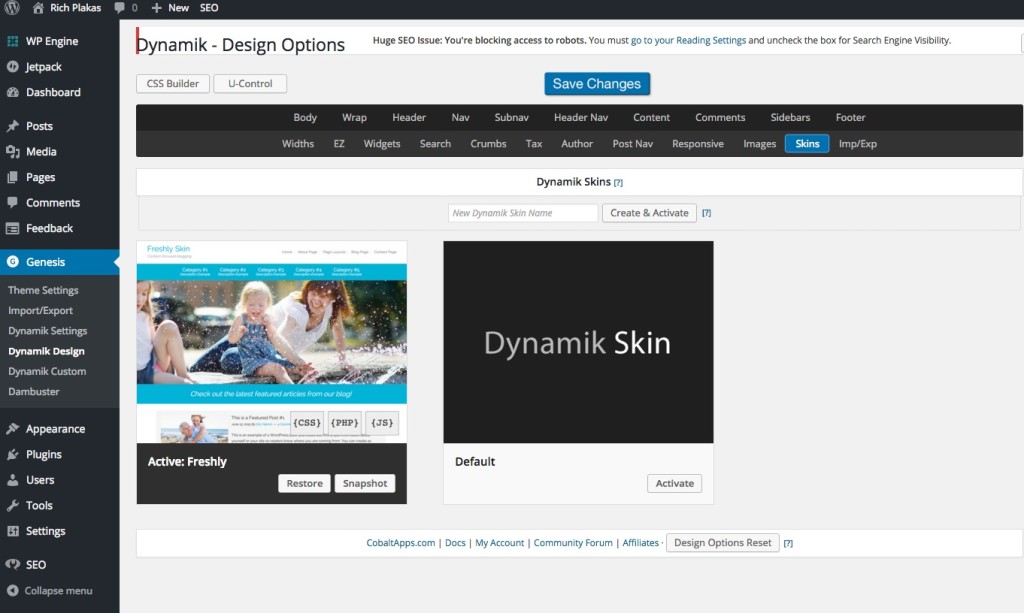
Task: Open Import/Export under Genesis
Action: click(40, 311)
